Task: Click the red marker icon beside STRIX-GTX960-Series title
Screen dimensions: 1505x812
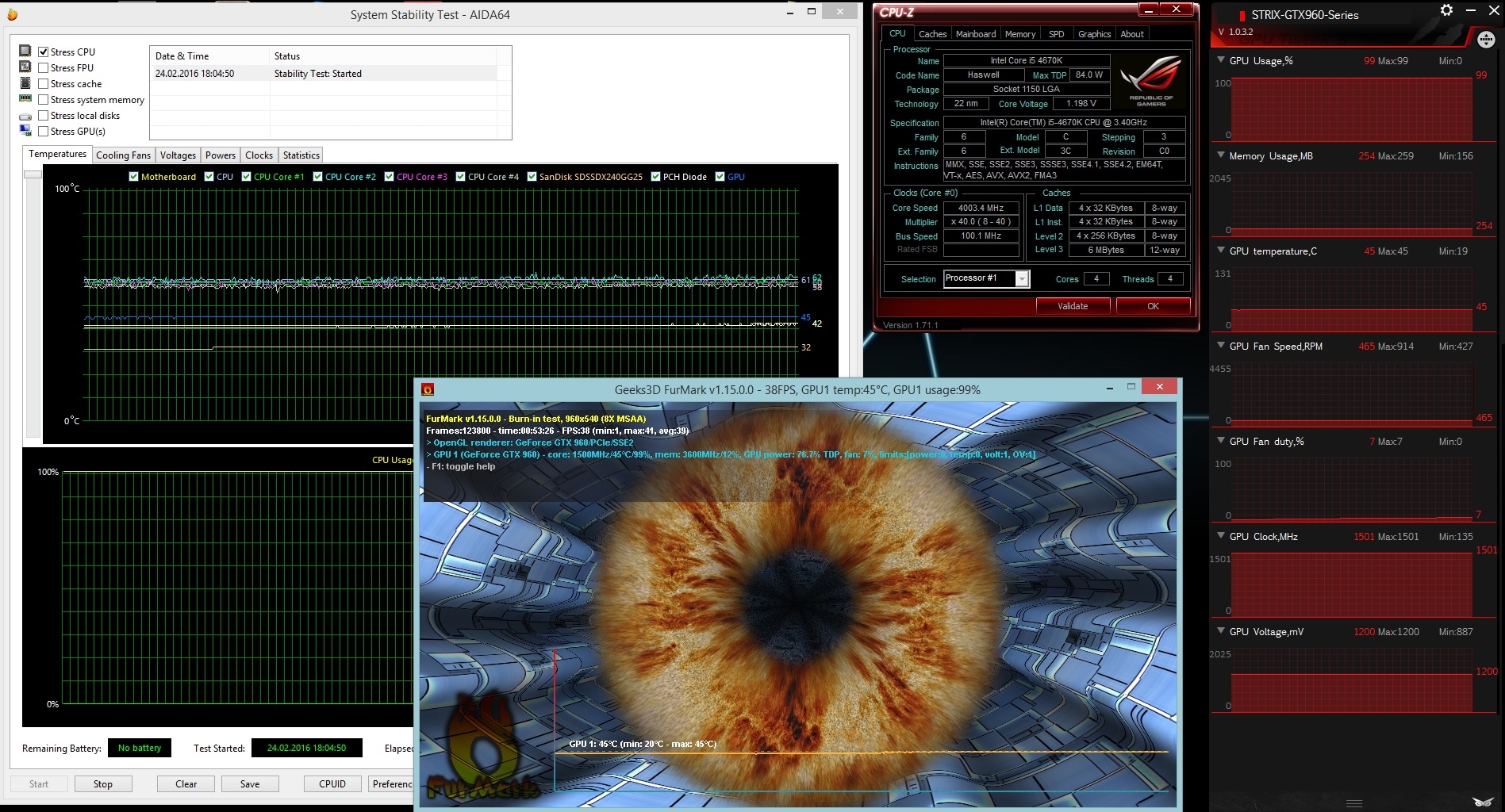Action: [1242, 15]
